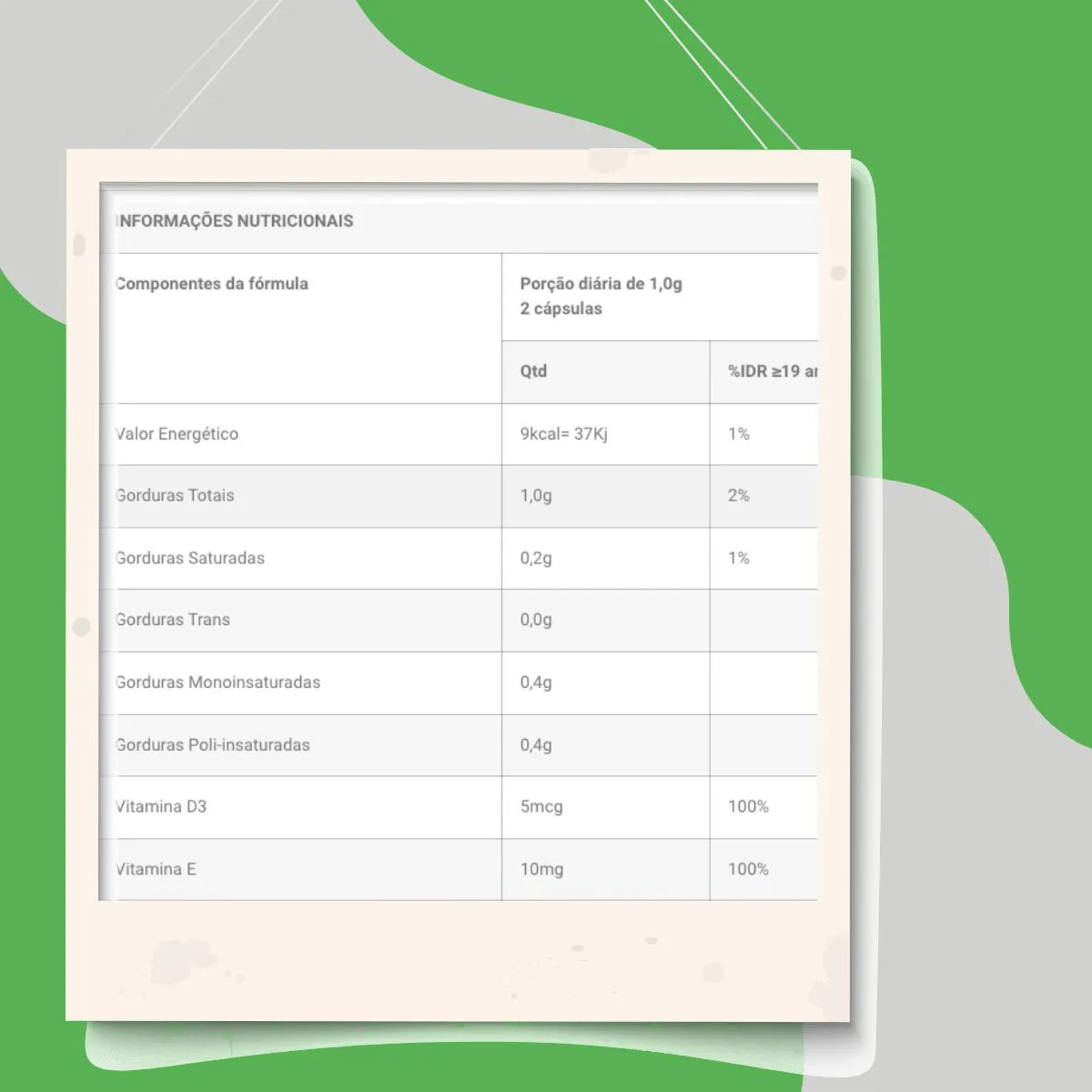1092x1092 pixels.
Task: Click the Gorduras Poli-insaturadas row label
Action: coord(213,745)
